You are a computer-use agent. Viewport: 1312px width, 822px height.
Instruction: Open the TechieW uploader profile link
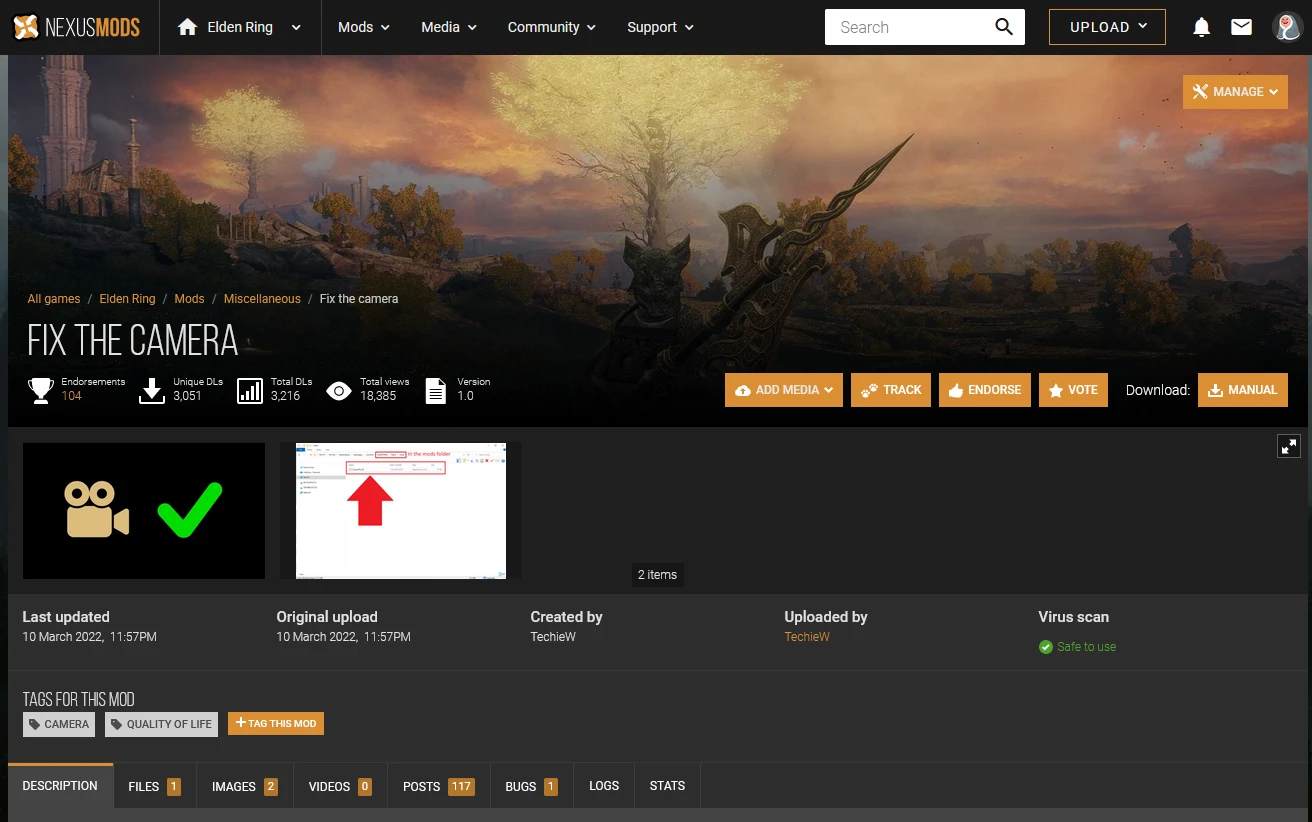pyautogui.click(x=806, y=637)
